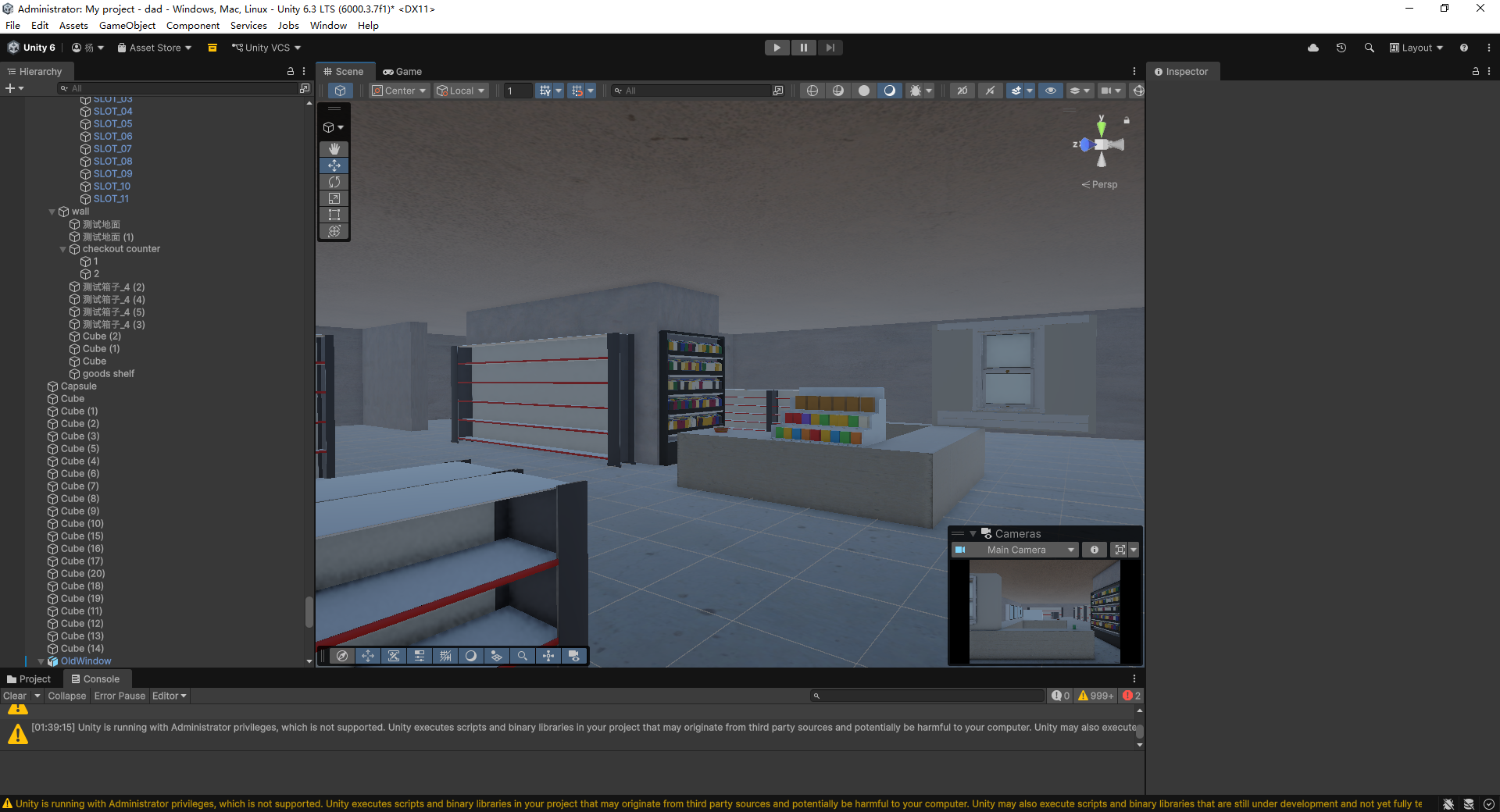Open the GameObject menu
The height and width of the screenshot is (812, 1500).
pos(127,26)
